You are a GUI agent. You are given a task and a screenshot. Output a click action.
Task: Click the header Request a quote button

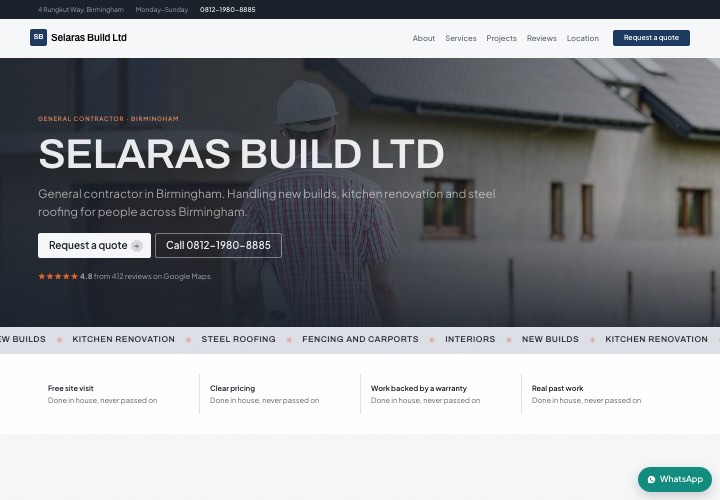coord(651,38)
